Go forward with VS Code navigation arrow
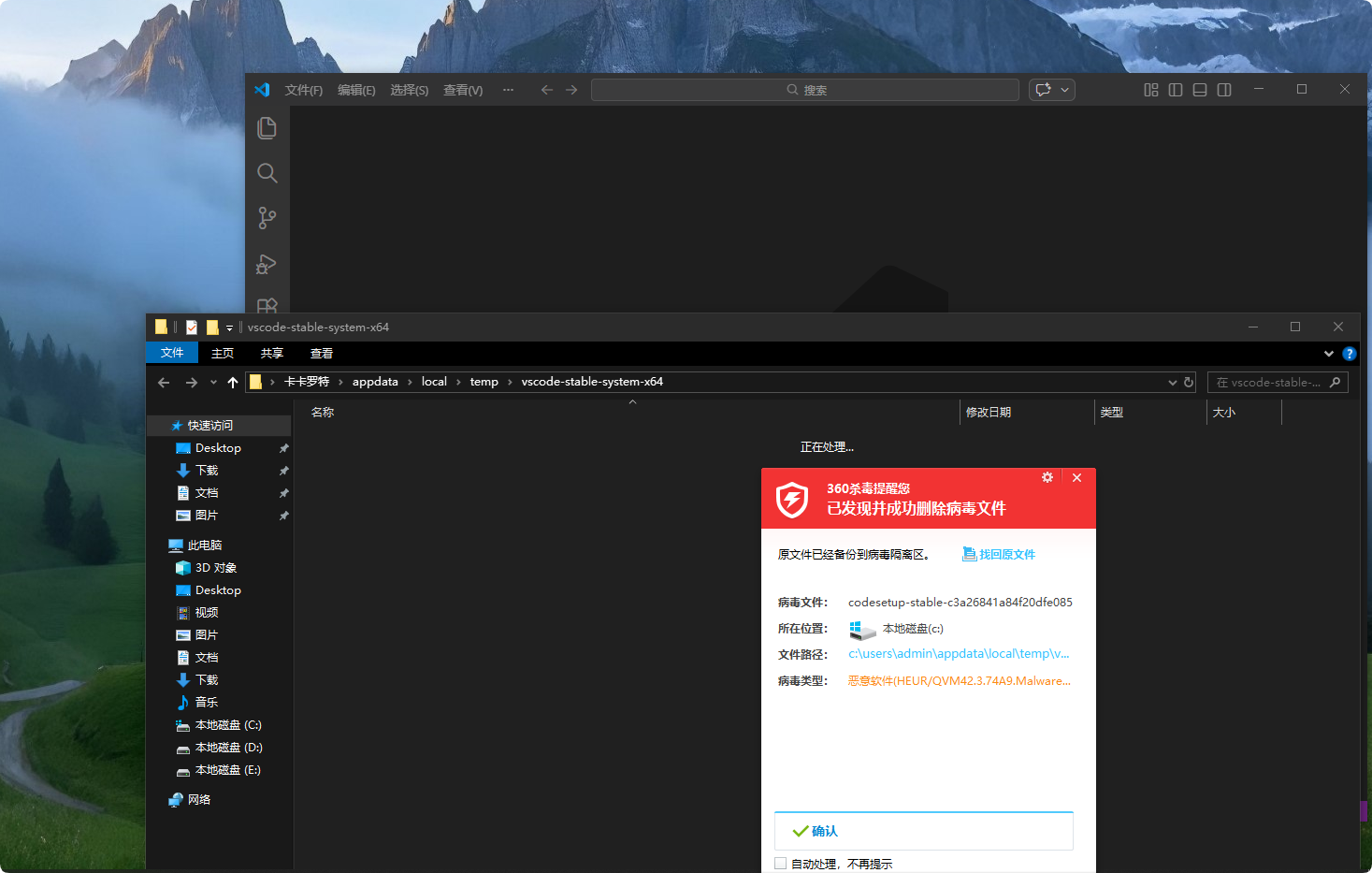Viewport: 1372px width, 873px height. pyautogui.click(x=571, y=90)
